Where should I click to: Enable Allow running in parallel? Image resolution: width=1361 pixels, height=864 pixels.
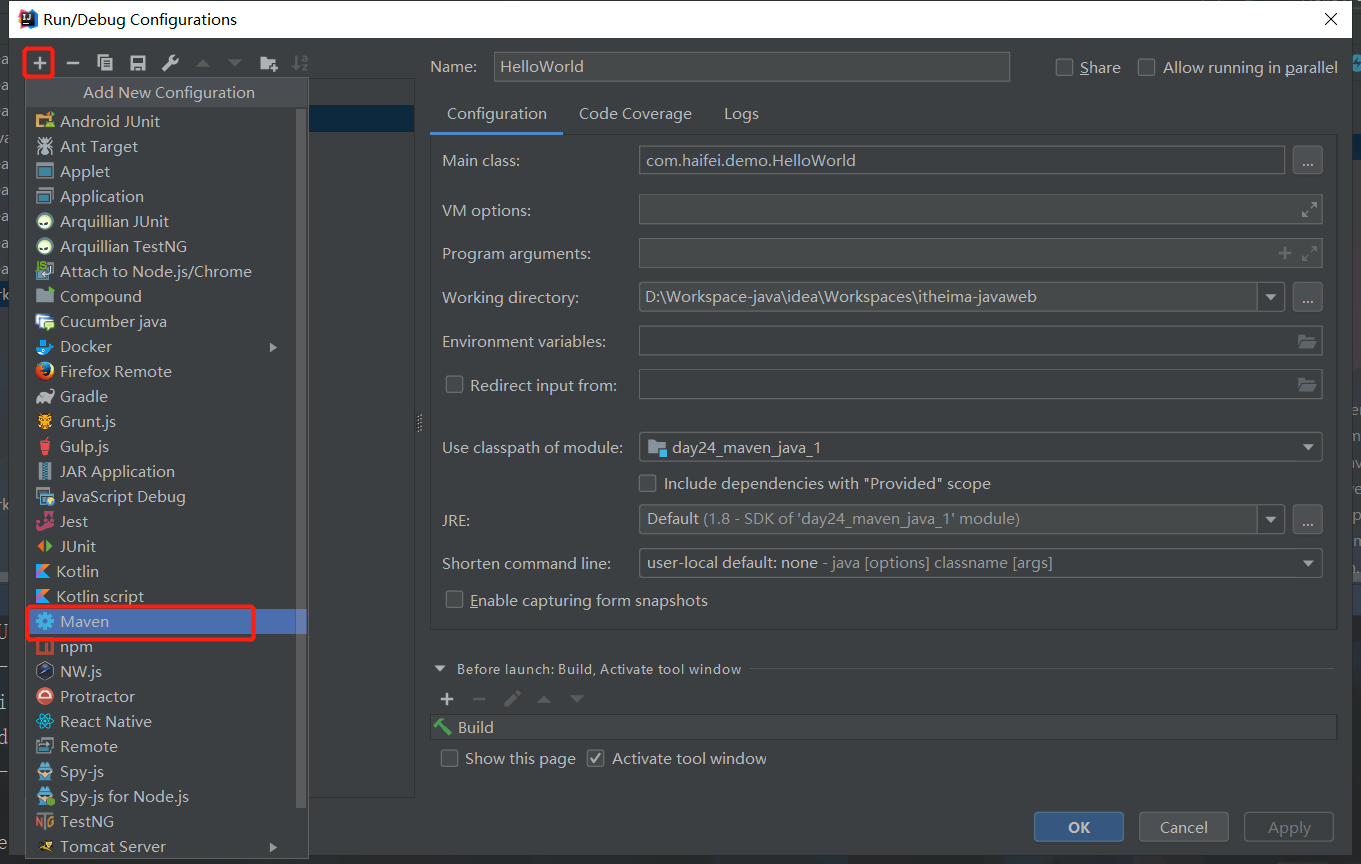click(1147, 68)
